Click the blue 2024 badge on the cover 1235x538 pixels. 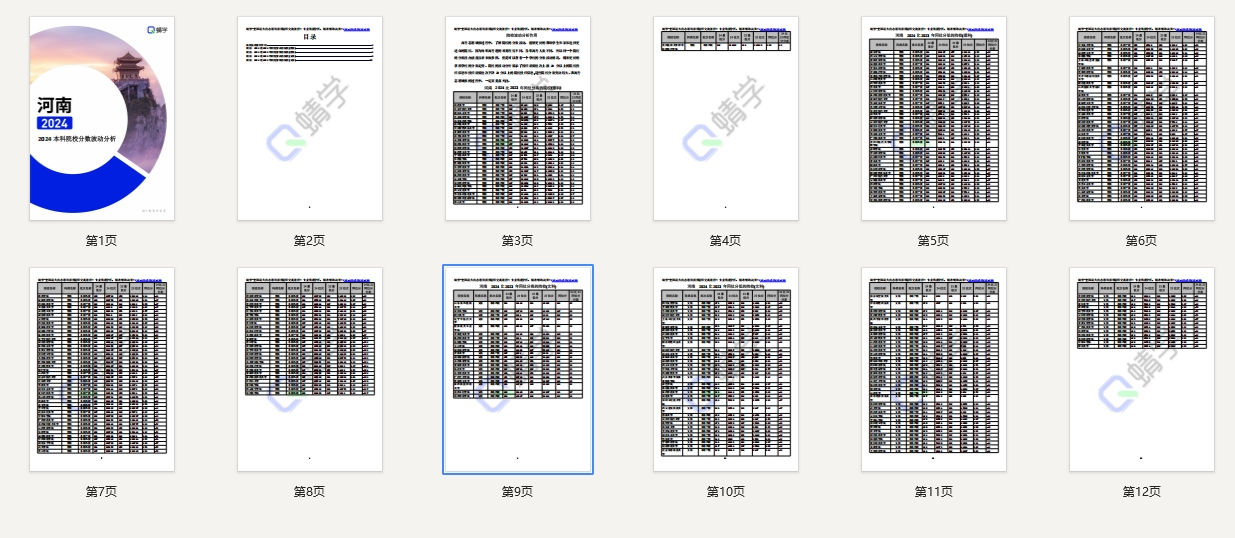coord(54,123)
